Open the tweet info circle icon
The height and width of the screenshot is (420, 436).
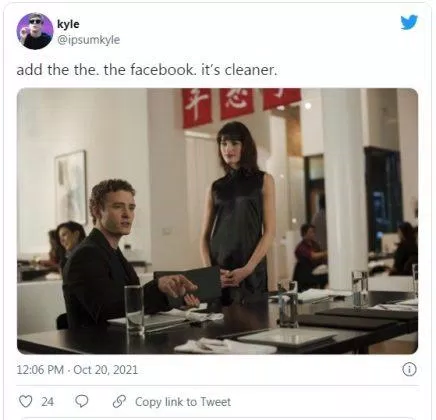click(409, 369)
